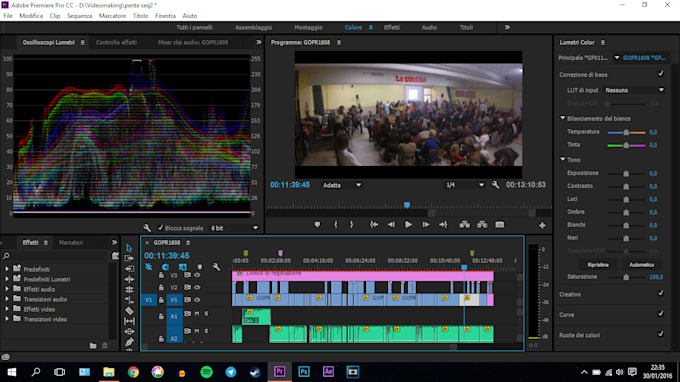Toggle Correzione di base checkbox
This screenshot has width=680, height=382.
(x=660, y=74)
